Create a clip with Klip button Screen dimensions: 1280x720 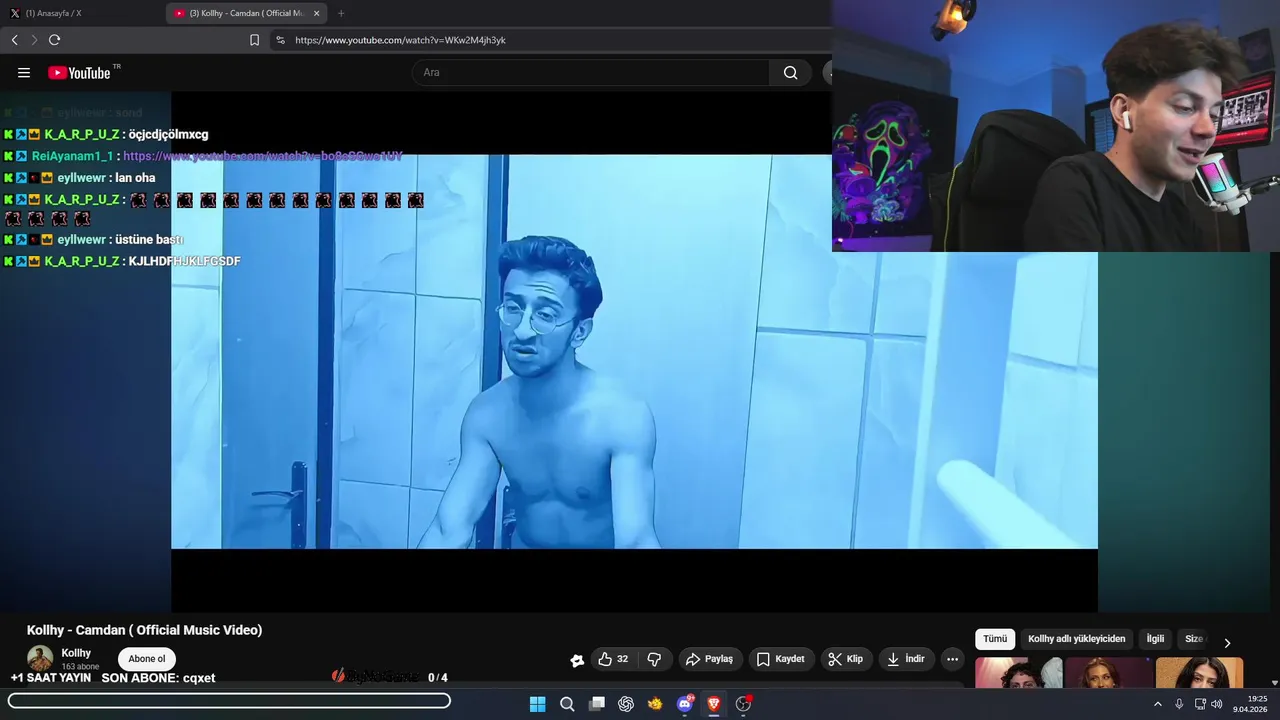tap(846, 659)
